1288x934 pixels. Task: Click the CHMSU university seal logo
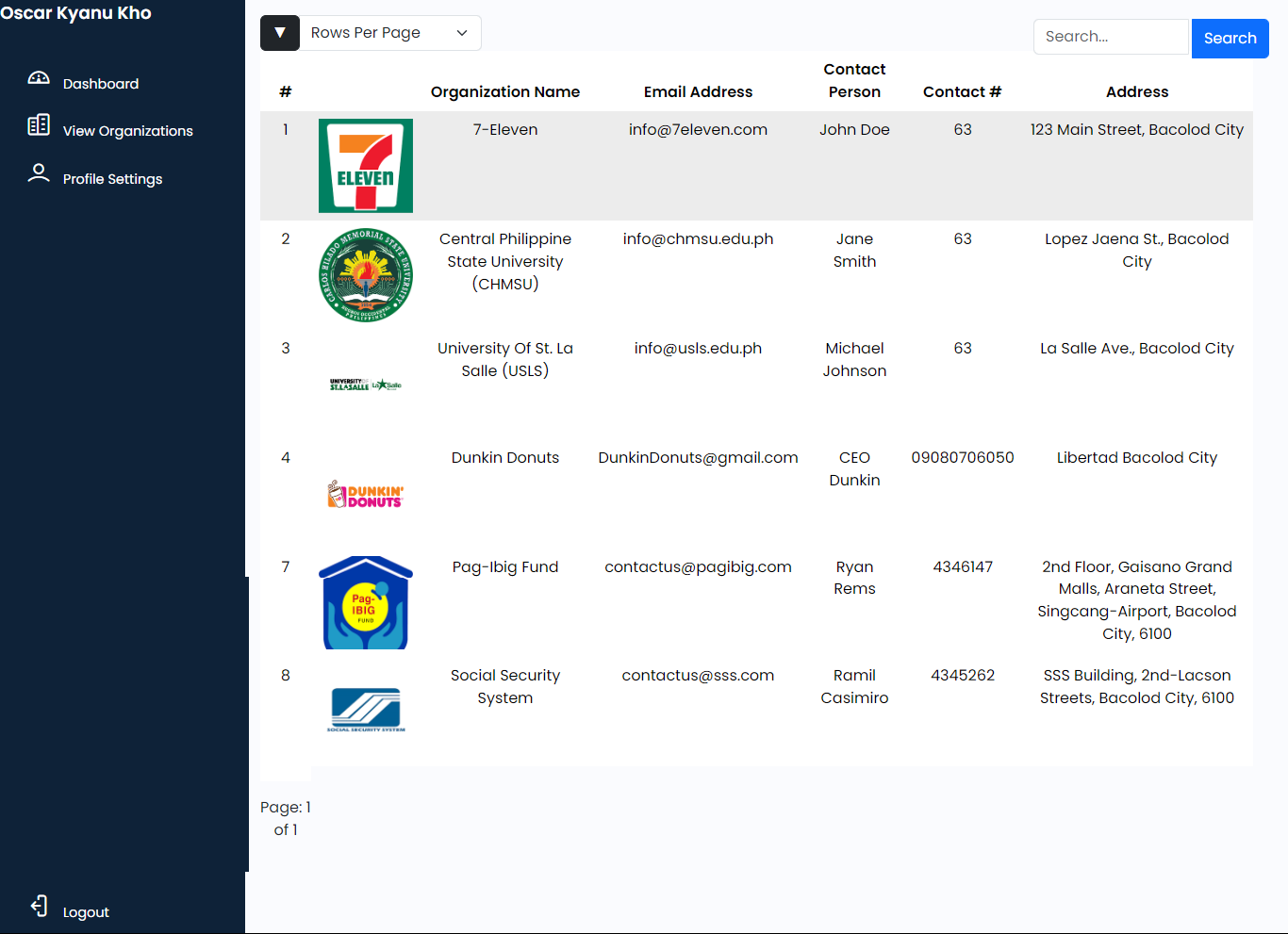coord(366,275)
